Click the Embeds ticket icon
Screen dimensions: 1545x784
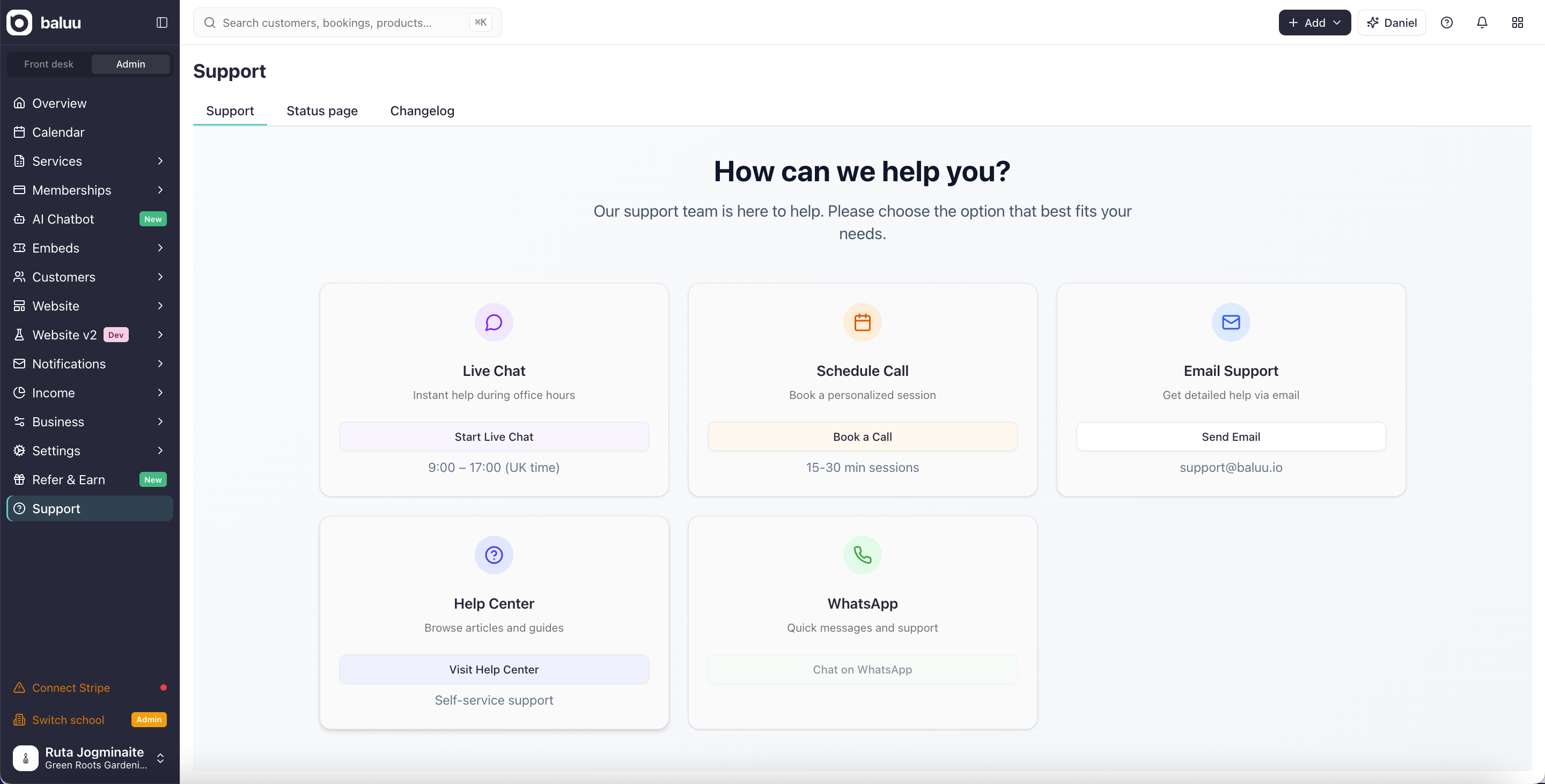[19, 248]
